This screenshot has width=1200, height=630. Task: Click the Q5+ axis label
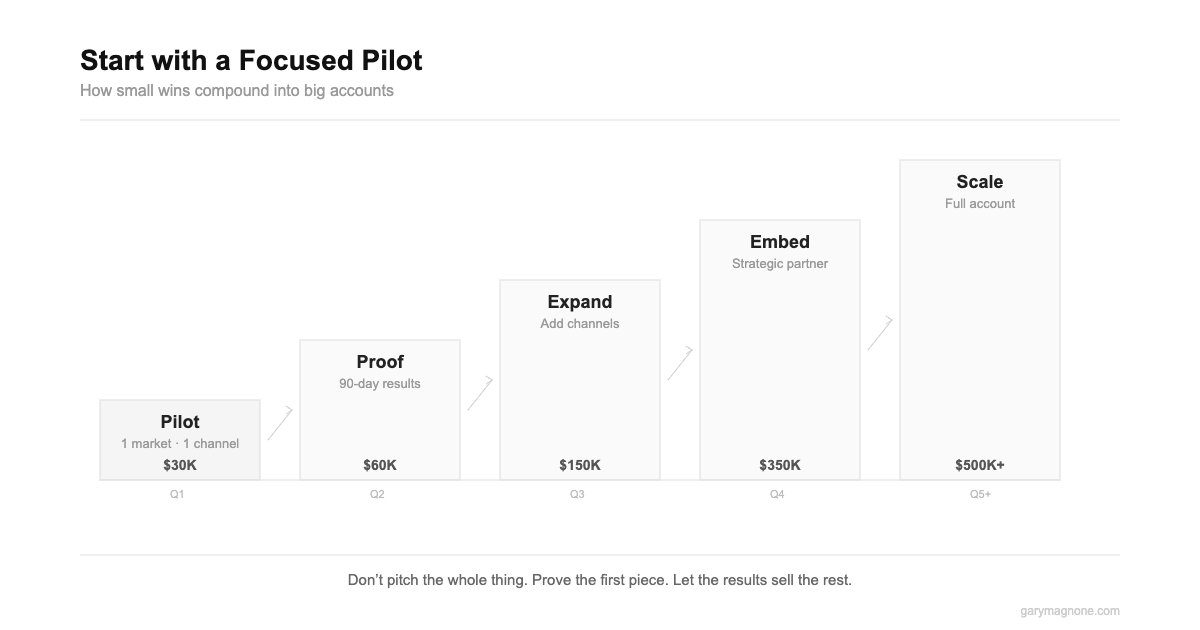980,494
